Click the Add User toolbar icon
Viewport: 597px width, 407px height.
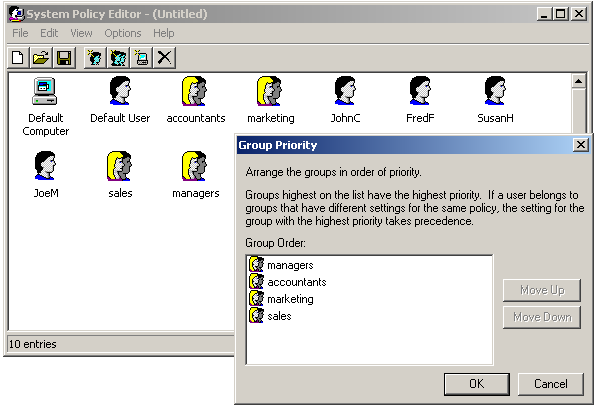tap(95, 58)
